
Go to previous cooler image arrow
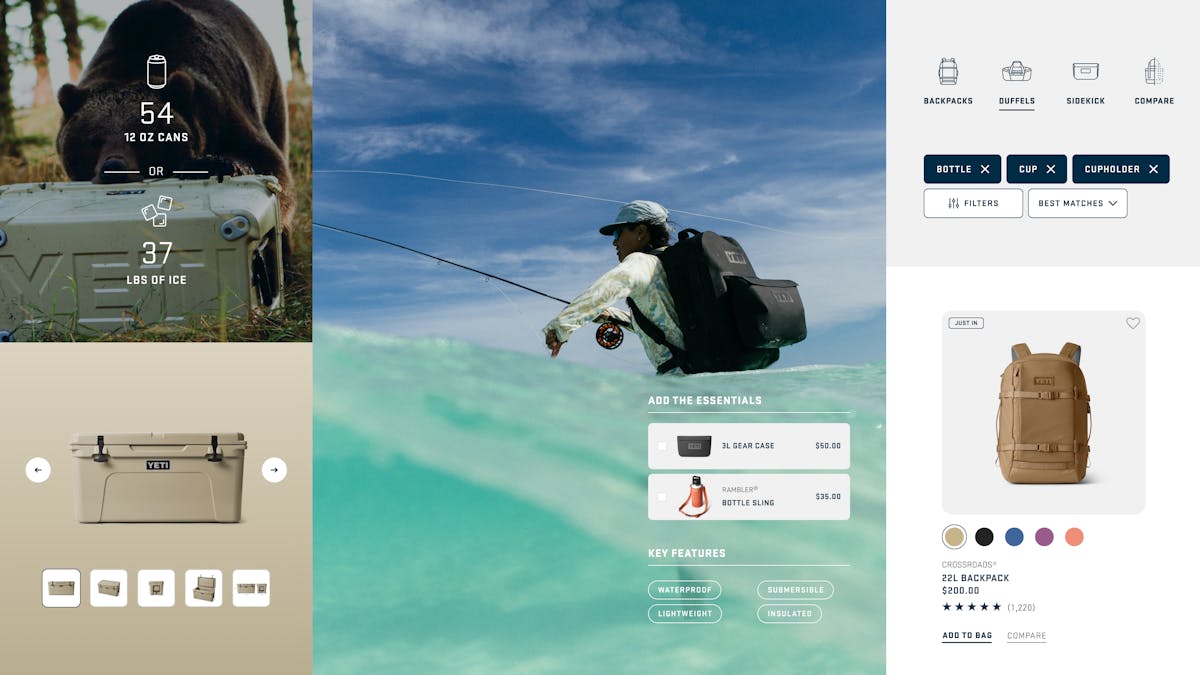coord(38,469)
